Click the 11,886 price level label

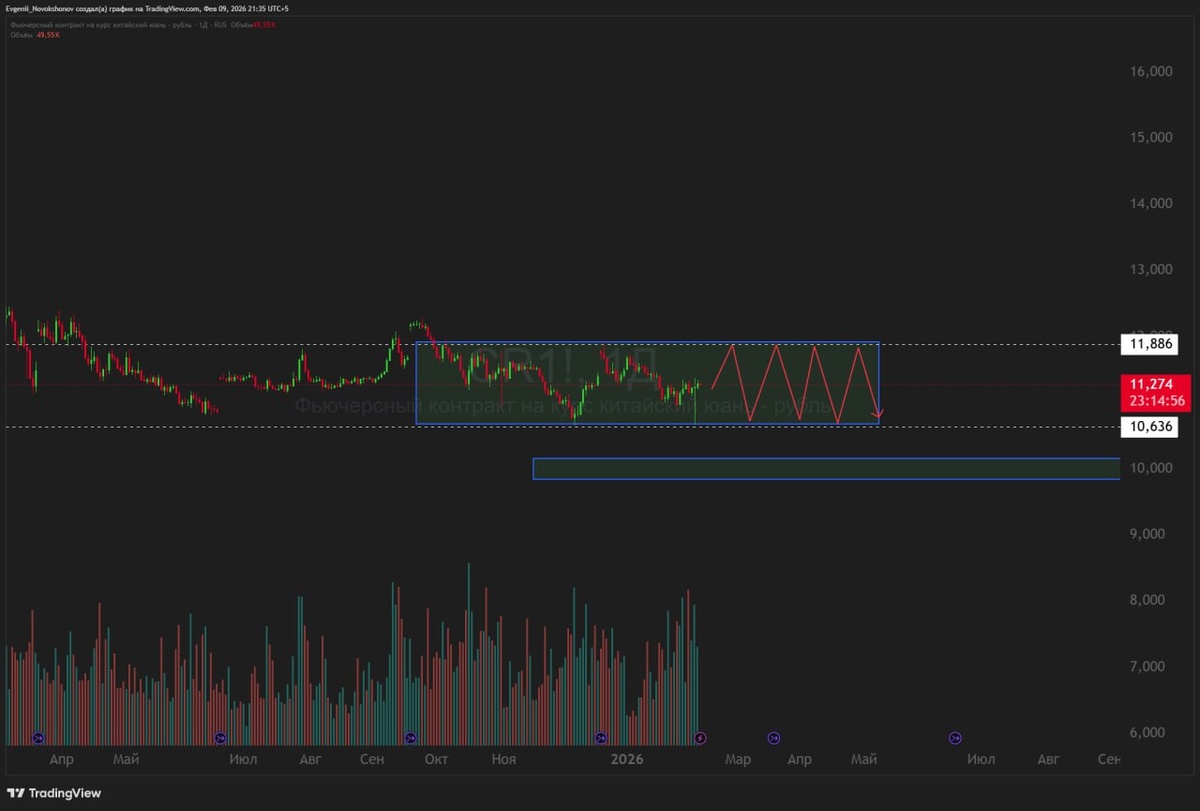1149,344
